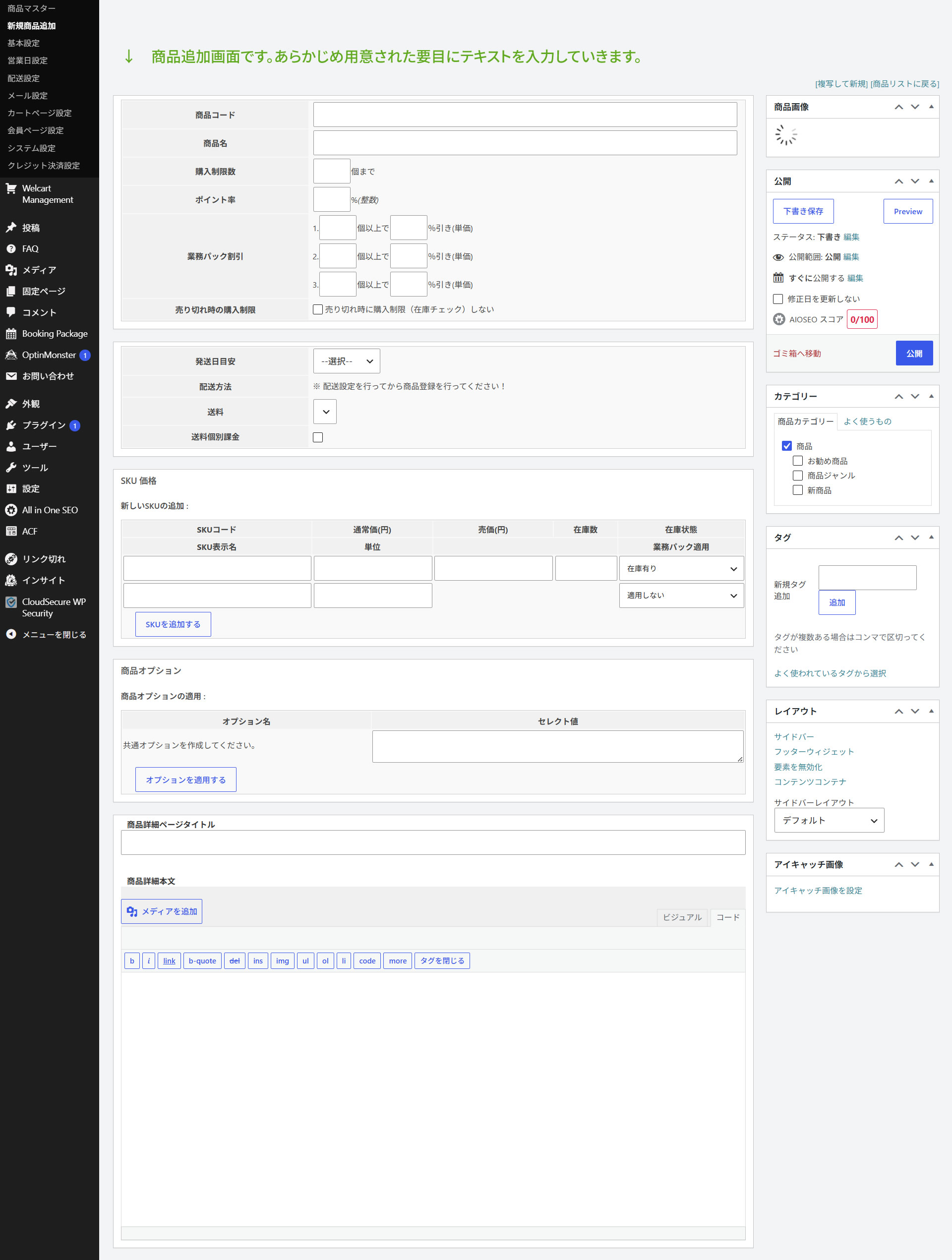Open the 発送日目安 dropdown

347,361
